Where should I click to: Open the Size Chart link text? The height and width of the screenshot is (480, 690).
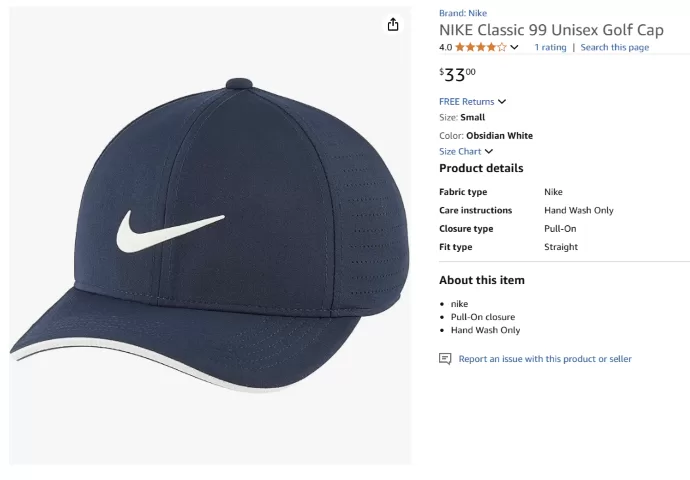tap(460, 152)
